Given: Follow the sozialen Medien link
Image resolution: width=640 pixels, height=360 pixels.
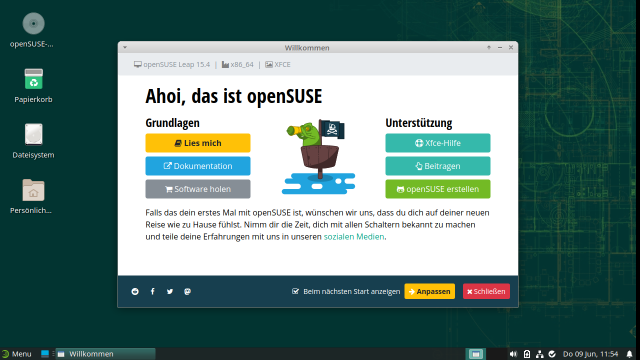Looking at the screenshot, I should click(354, 237).
